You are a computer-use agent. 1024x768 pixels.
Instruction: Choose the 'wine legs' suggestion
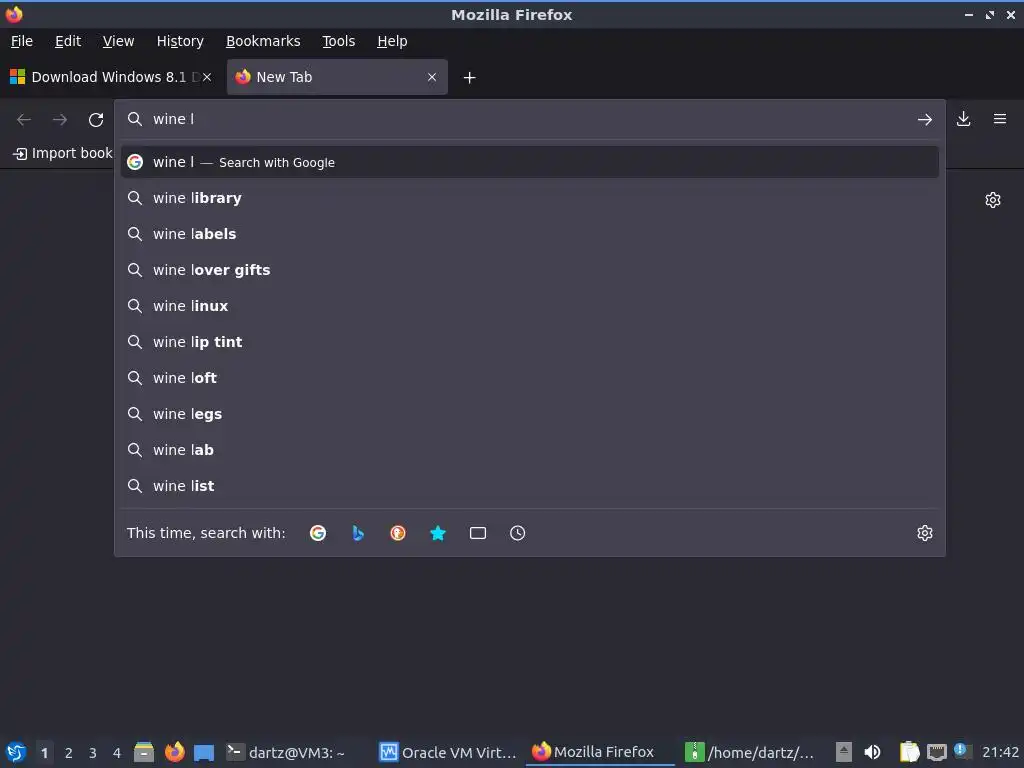530,414
